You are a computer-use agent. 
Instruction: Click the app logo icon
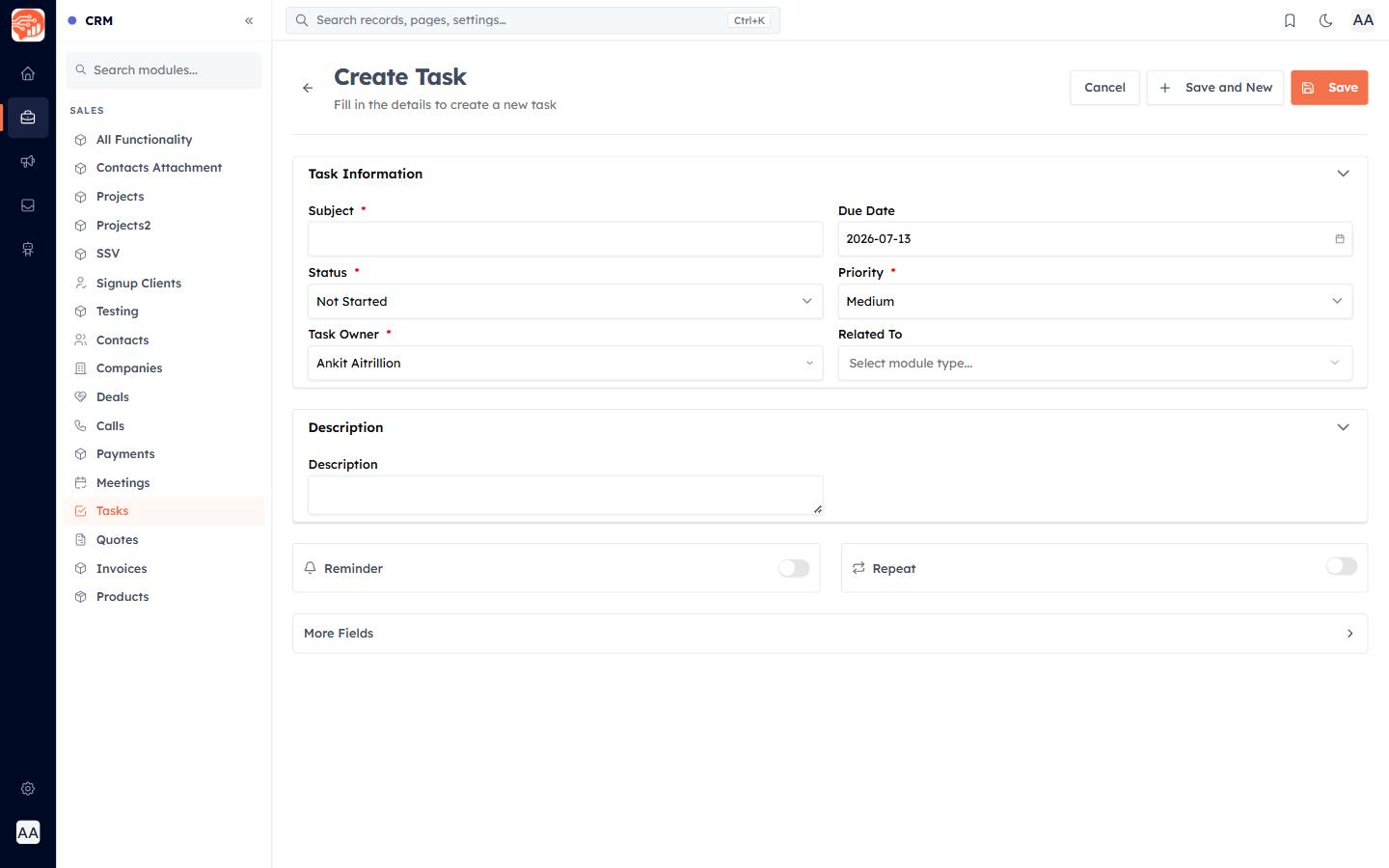[x=28, y=25]
